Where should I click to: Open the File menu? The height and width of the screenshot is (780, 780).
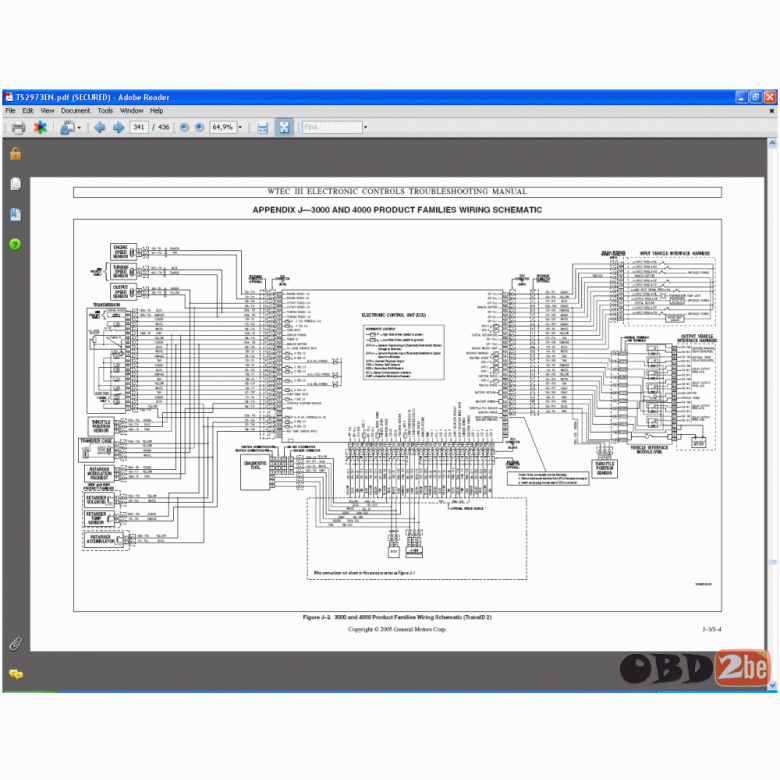(10, 111)
